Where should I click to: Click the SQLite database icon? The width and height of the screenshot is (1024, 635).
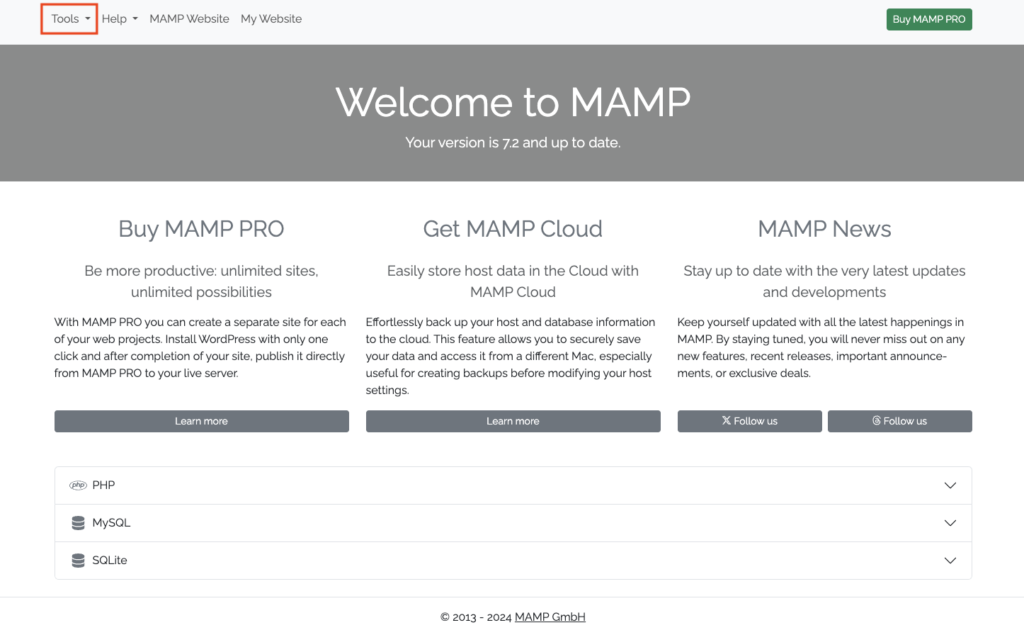78,561
